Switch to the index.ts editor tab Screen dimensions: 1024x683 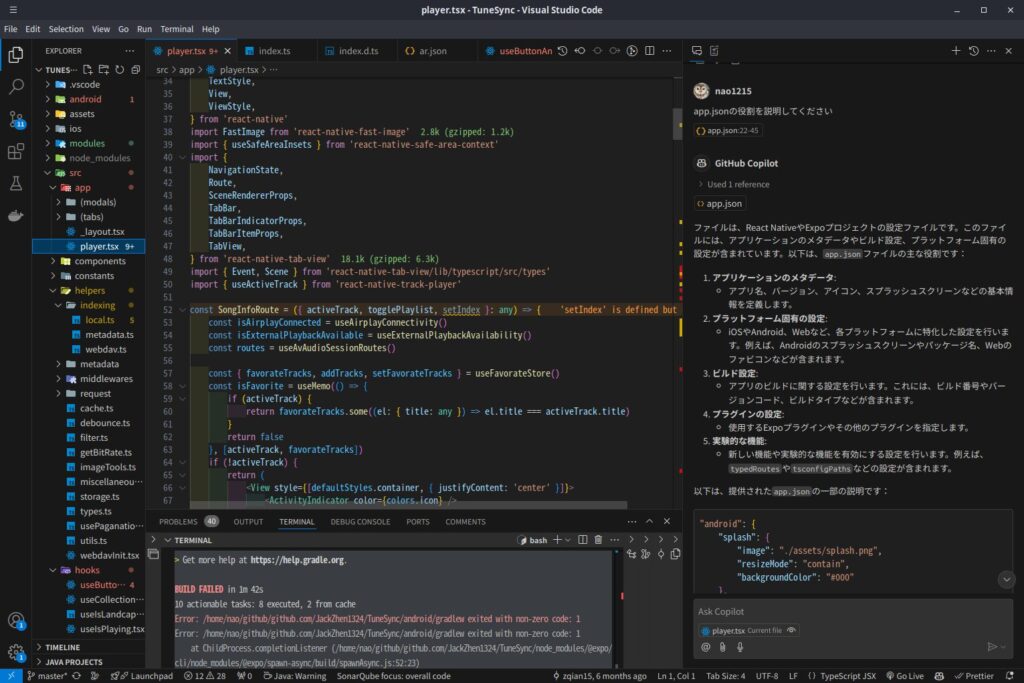(273, 50)
